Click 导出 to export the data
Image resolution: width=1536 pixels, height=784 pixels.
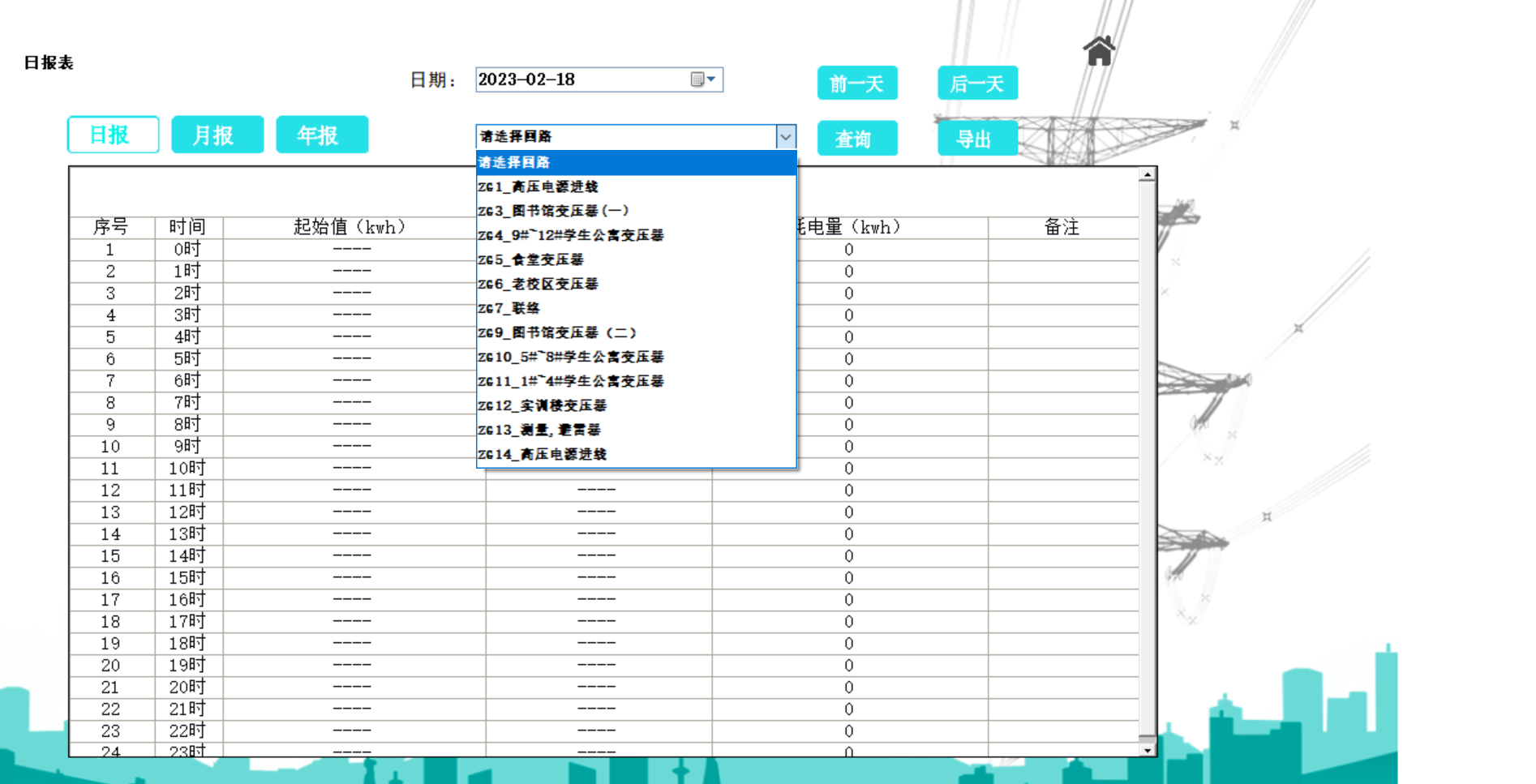(x=977, y=138)
